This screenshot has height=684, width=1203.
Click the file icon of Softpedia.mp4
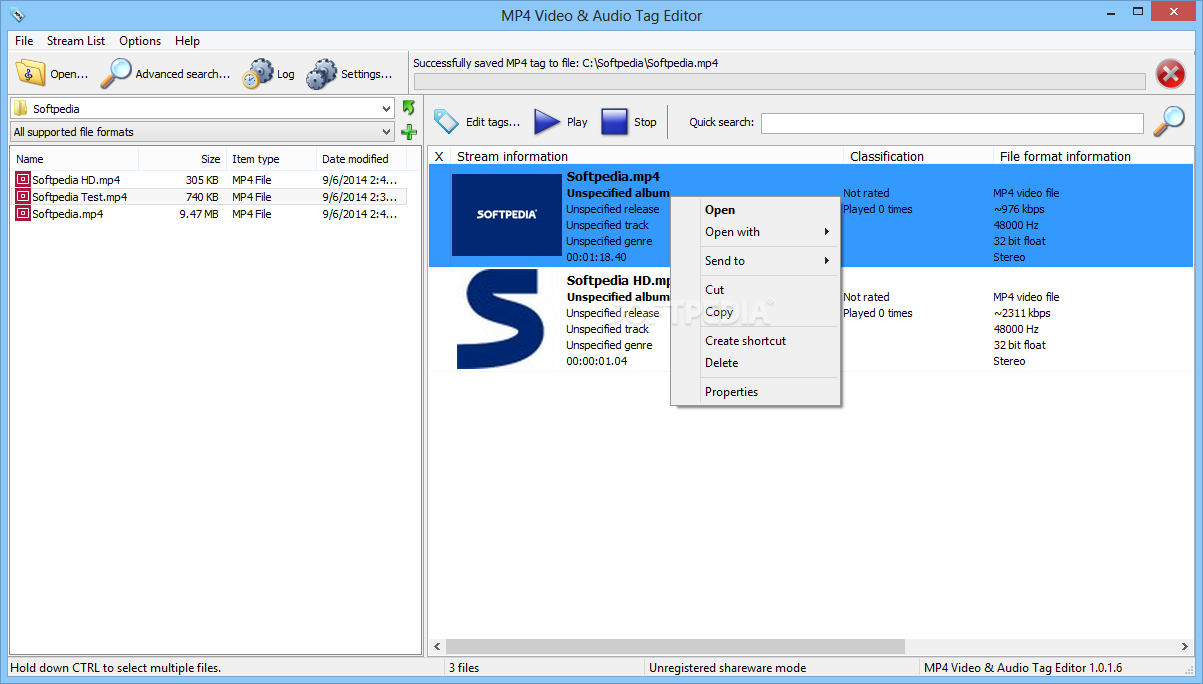point(23,214)
